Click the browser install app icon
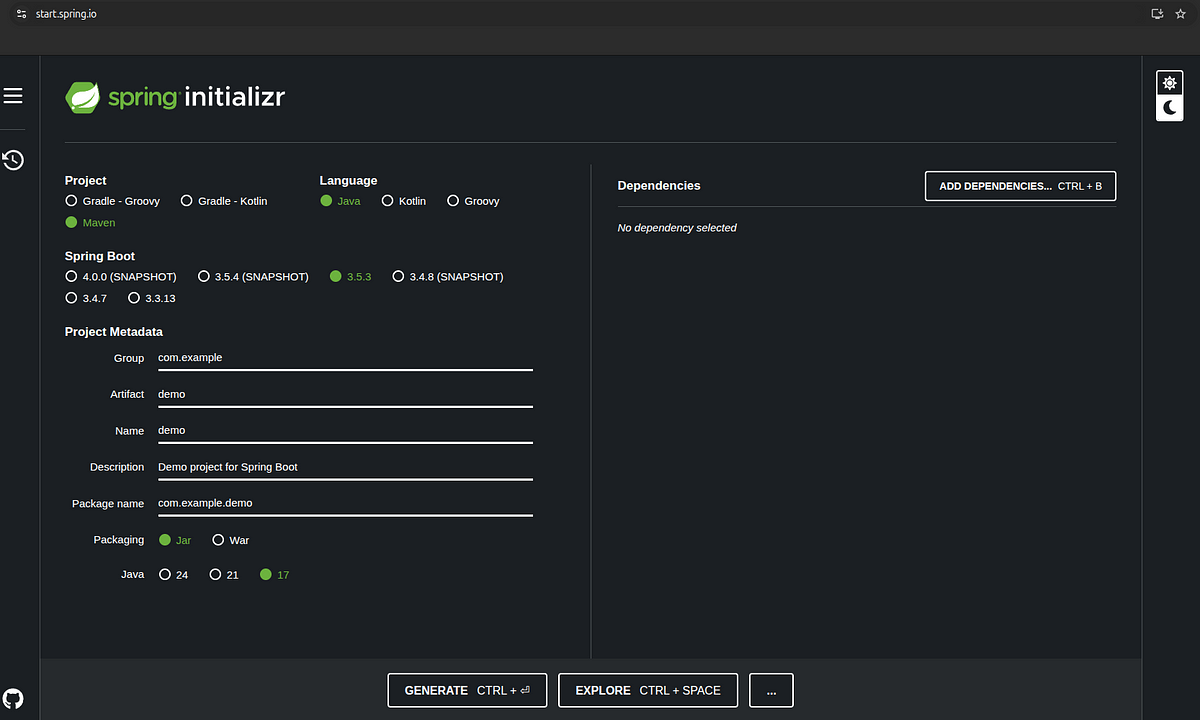This screenshot has width=1200, height=720. [1157, 14]
